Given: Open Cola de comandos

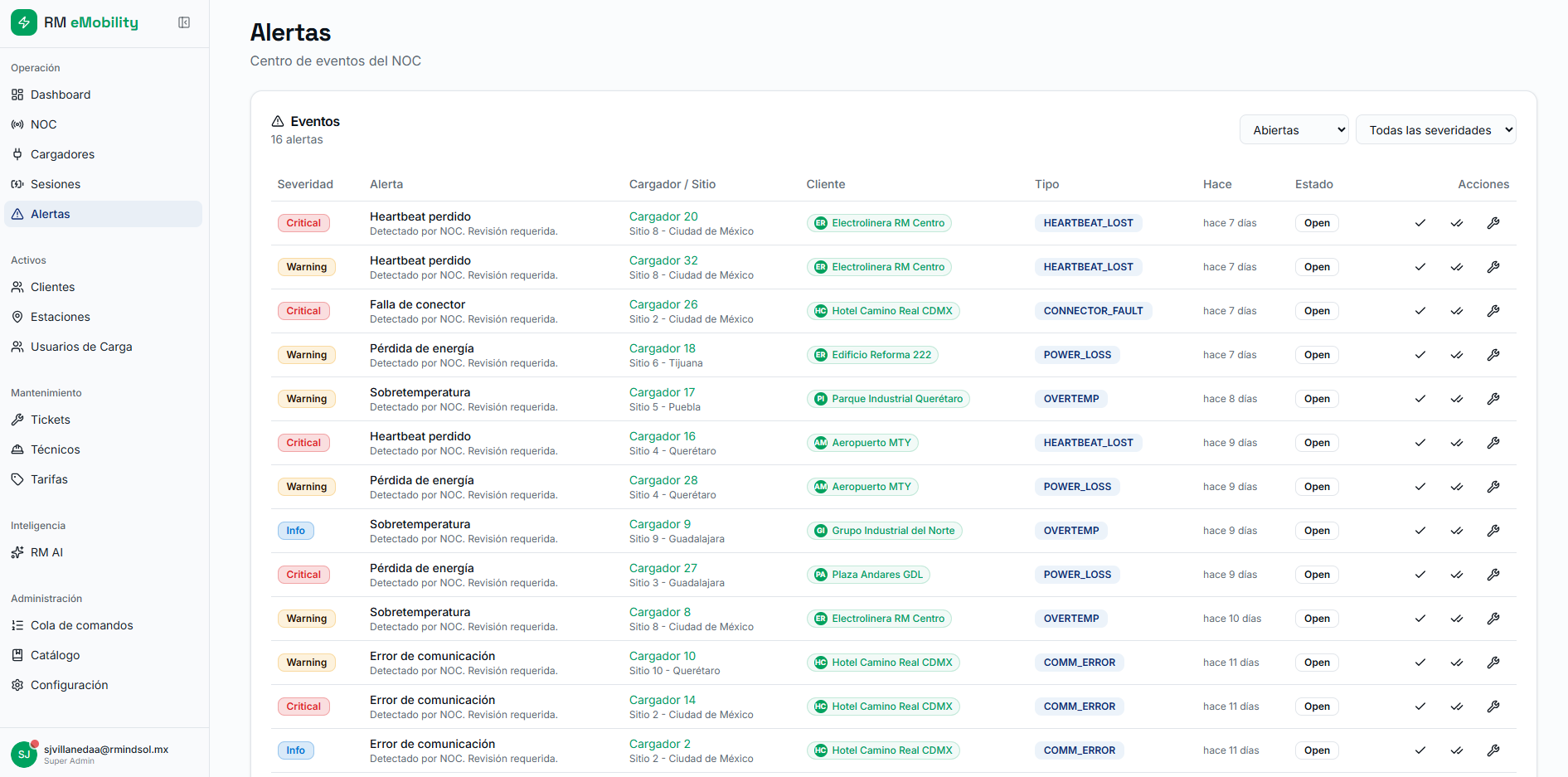Looking at the screenshot, I should (x=103, y=625).
